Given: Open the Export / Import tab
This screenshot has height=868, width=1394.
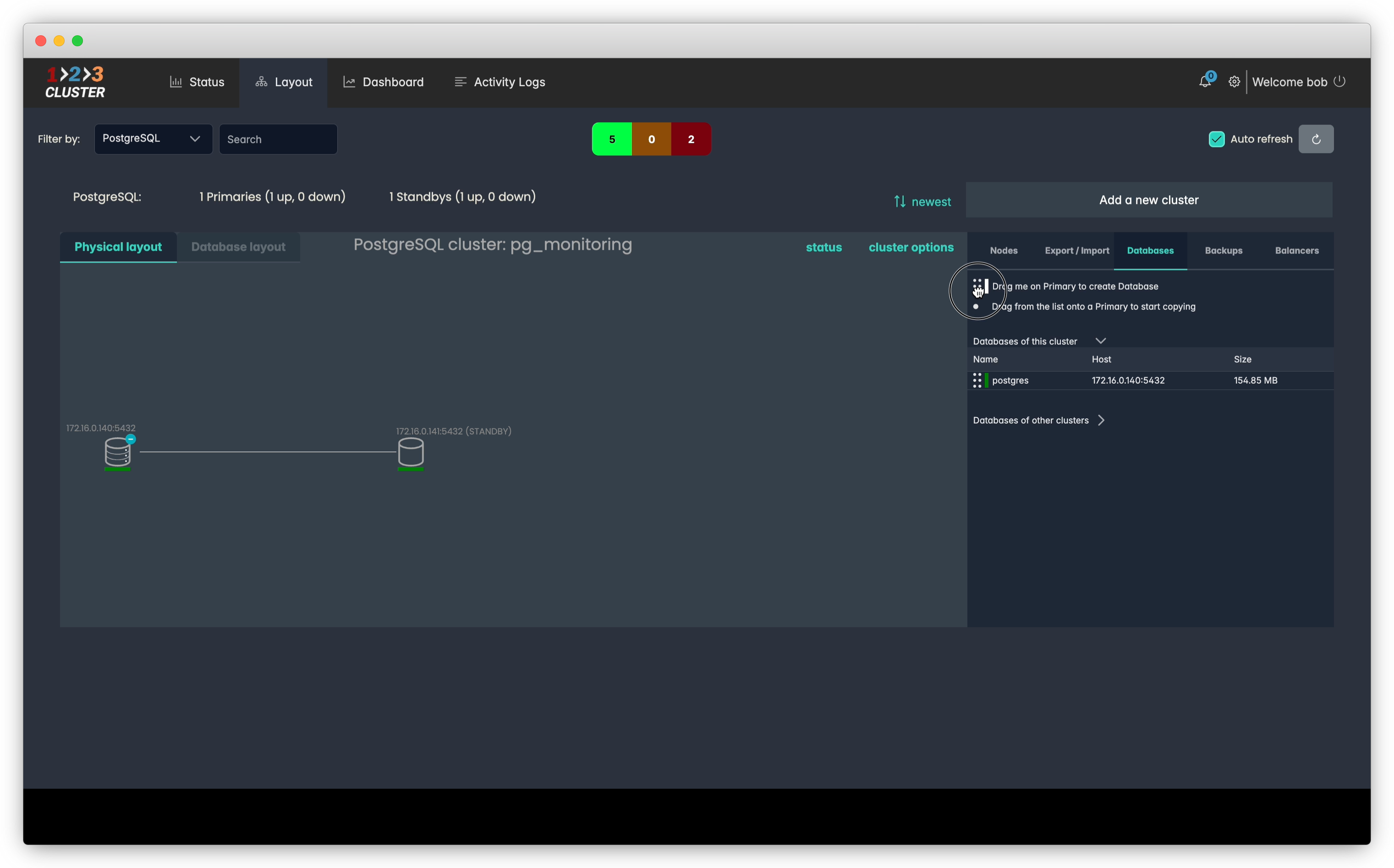Looking at the screenshot, I should (x=1076, y=250).
